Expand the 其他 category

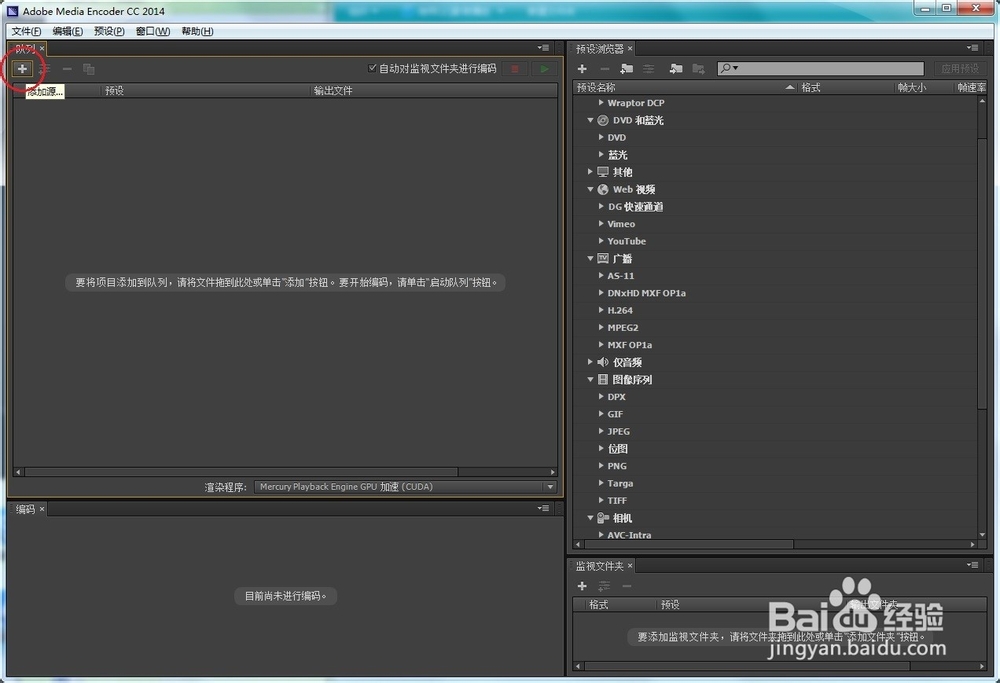[591, 172]
